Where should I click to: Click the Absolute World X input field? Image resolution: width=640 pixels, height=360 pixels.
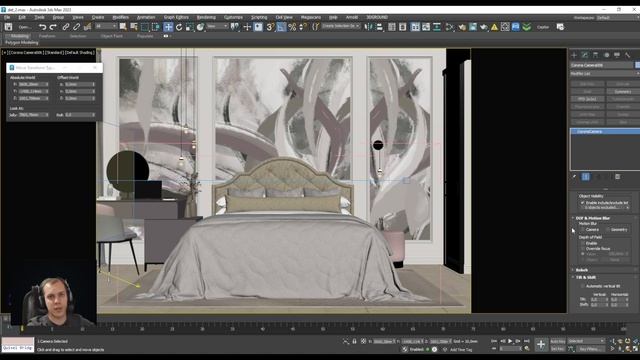(x=33, y=84)
